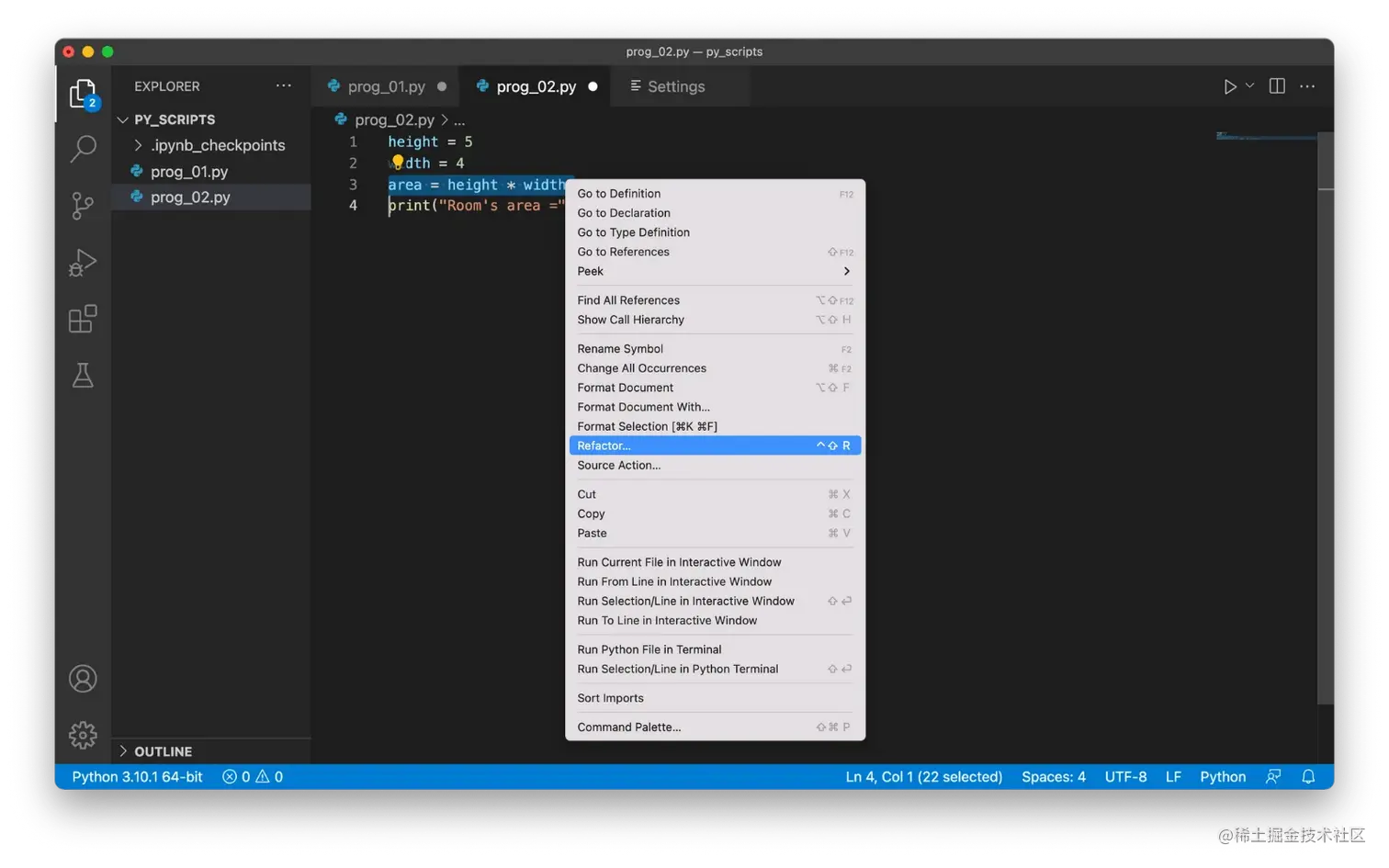The height and width of the screenshot is (868, 1389).
Task: Click the Python file icon in breadcrumb
Action: click(341, 119)
